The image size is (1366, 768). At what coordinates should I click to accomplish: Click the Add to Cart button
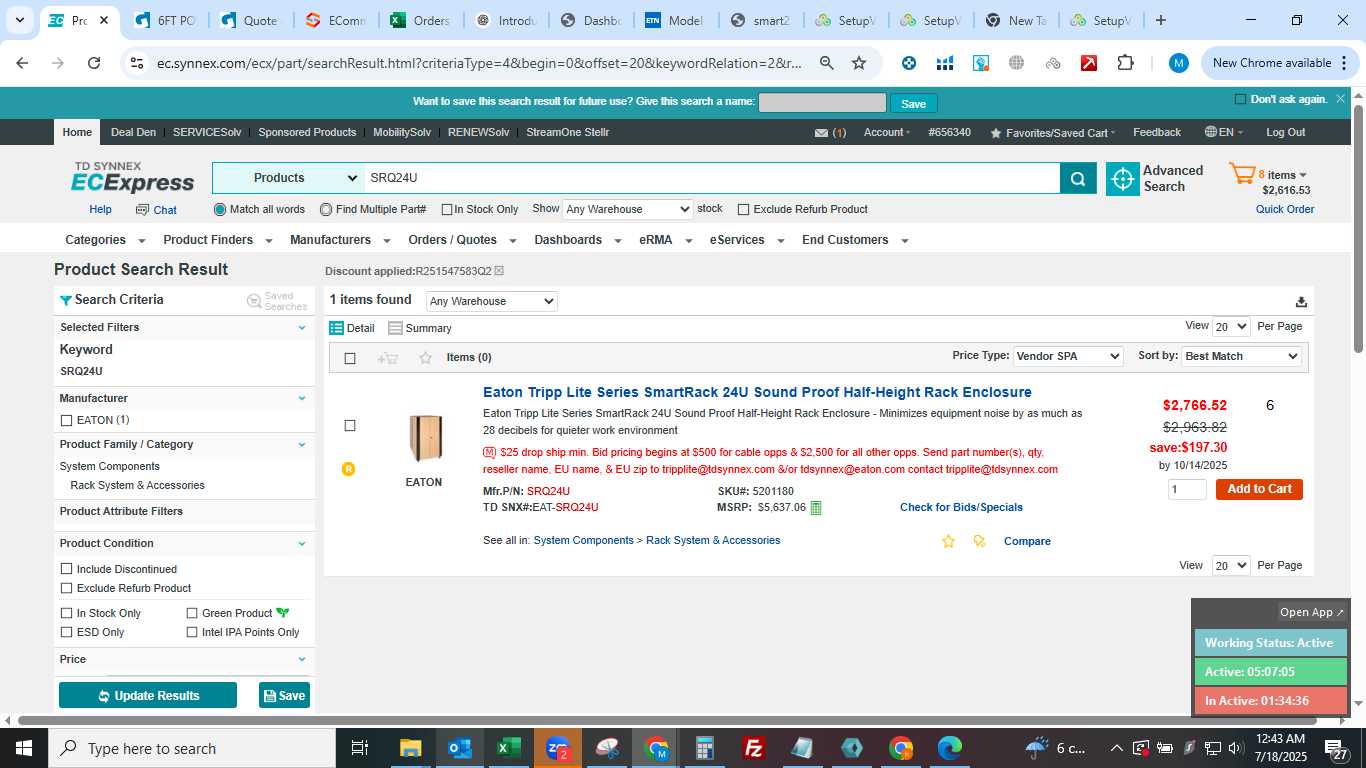(x=1259, y=490)
